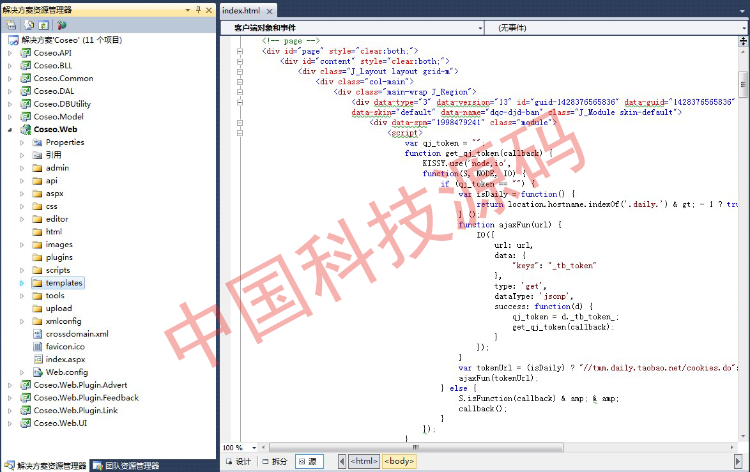Collapse the data-type div code outline

[x=240, y=102]
